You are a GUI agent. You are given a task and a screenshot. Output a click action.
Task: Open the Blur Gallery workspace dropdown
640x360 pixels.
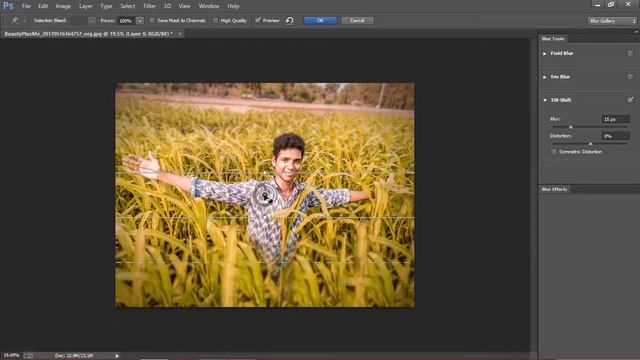point(612,21)
